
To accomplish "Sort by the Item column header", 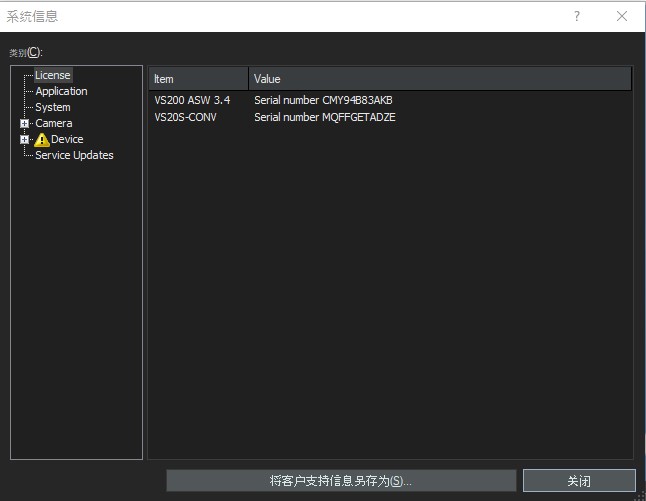I will [198, 79].
